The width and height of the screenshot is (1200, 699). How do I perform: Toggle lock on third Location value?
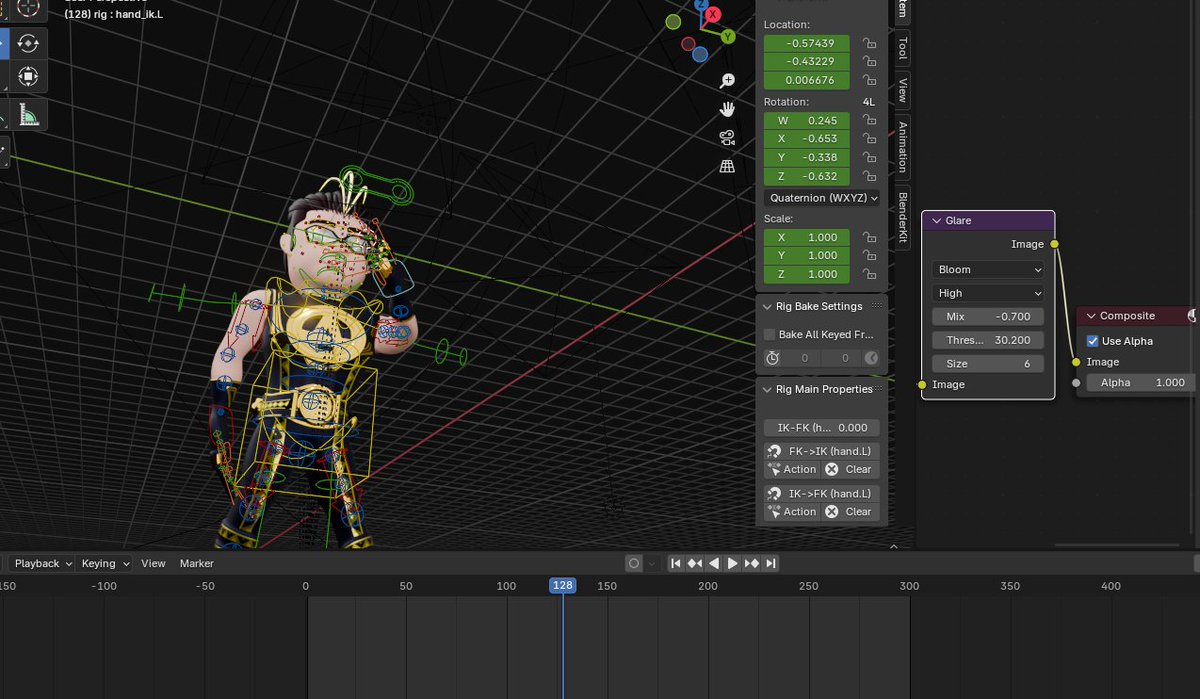pyautogui.click(x=870, y=80)
